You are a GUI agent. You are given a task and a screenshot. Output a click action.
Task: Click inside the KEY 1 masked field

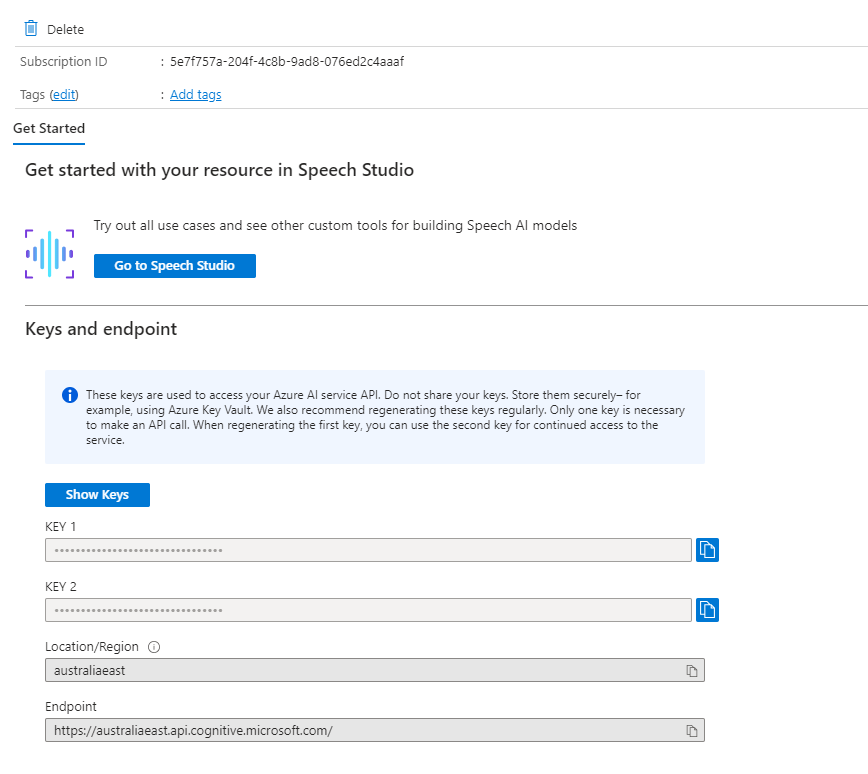(368, 549)
